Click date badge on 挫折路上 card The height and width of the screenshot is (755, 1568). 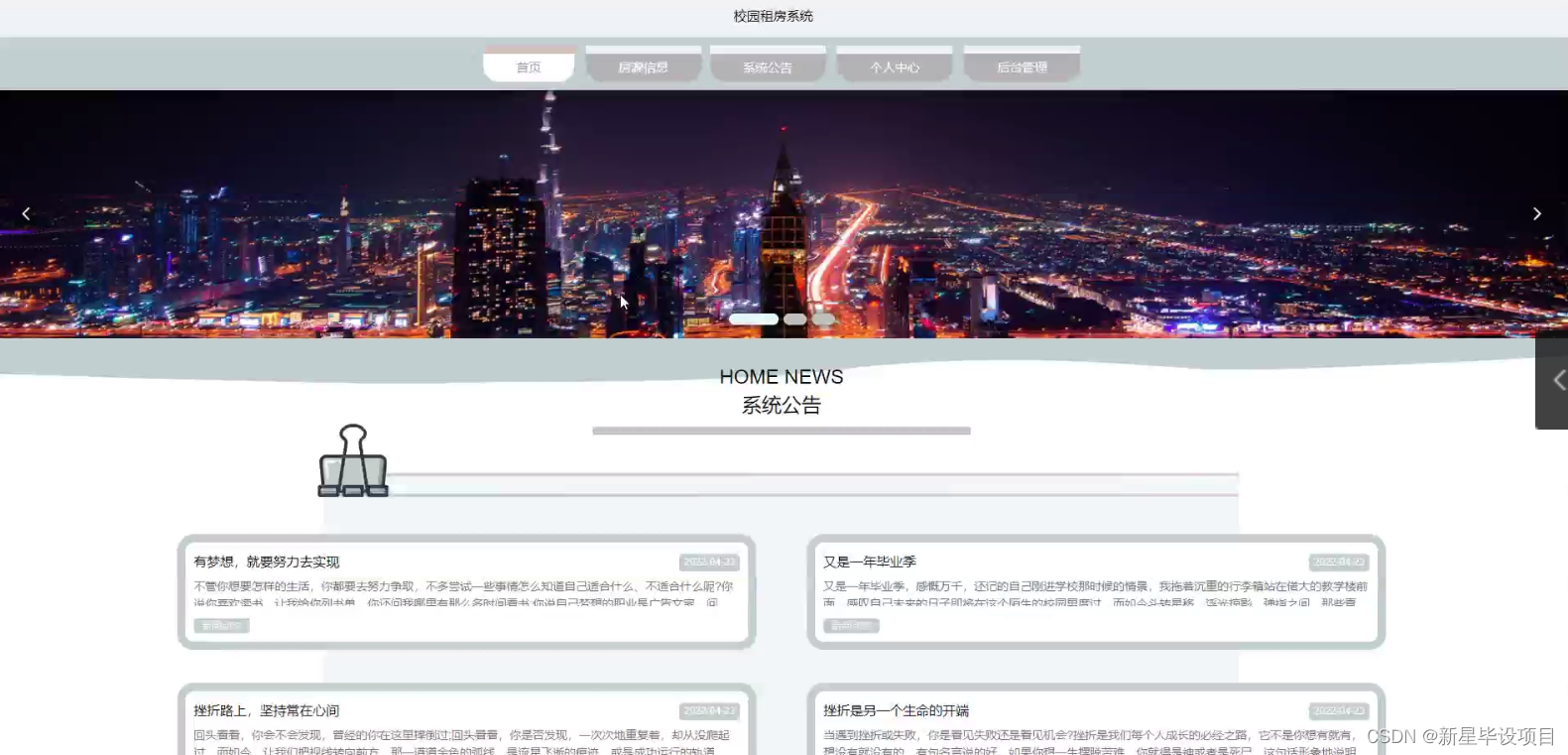point(709,710)
